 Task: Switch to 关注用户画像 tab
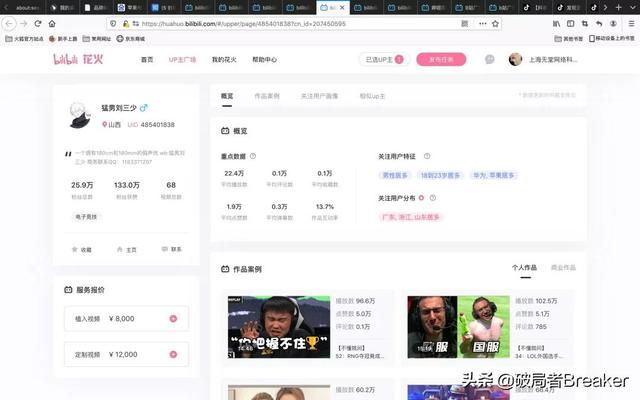(x=318, y=96)
